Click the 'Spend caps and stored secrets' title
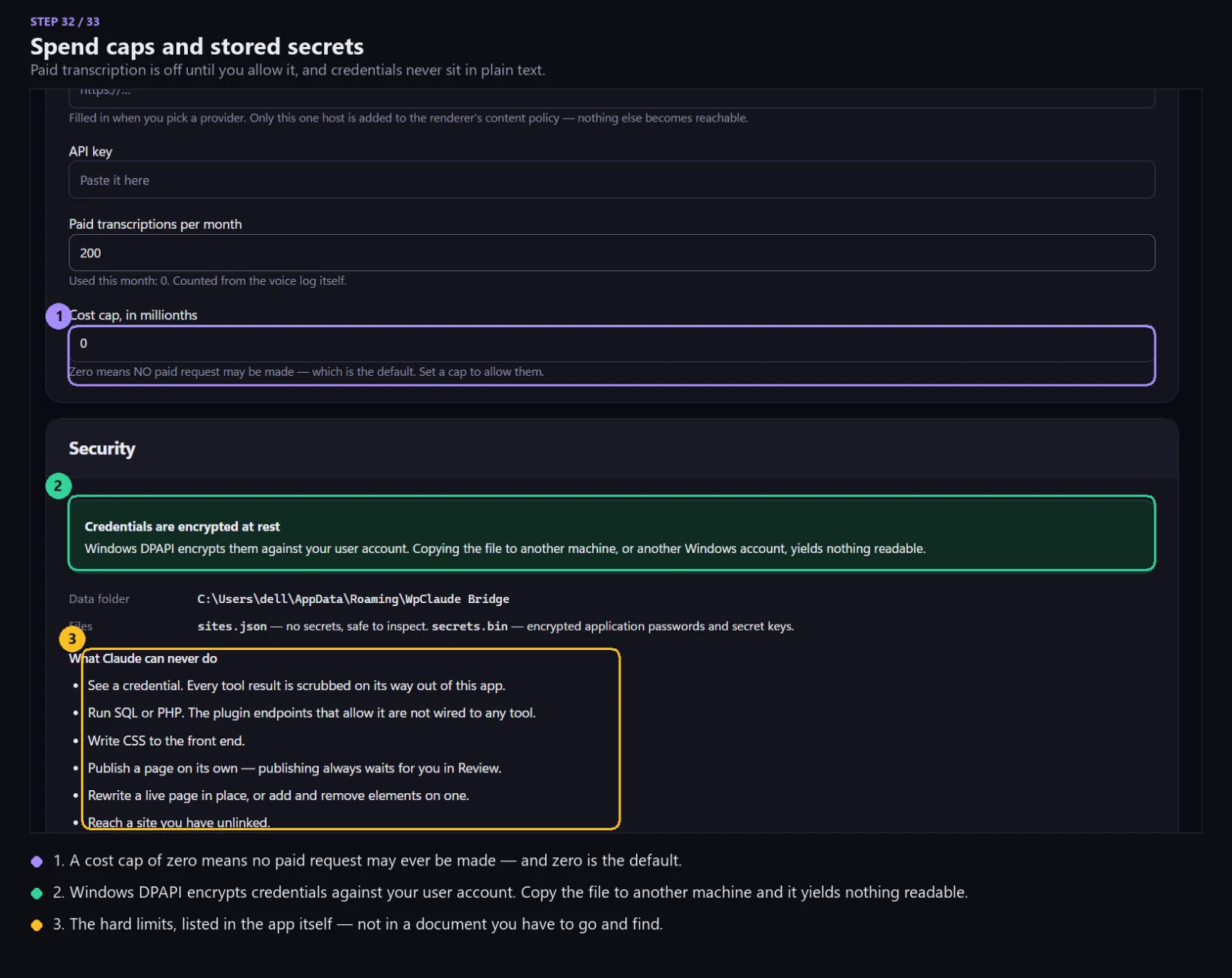 (x=197, y=46)
